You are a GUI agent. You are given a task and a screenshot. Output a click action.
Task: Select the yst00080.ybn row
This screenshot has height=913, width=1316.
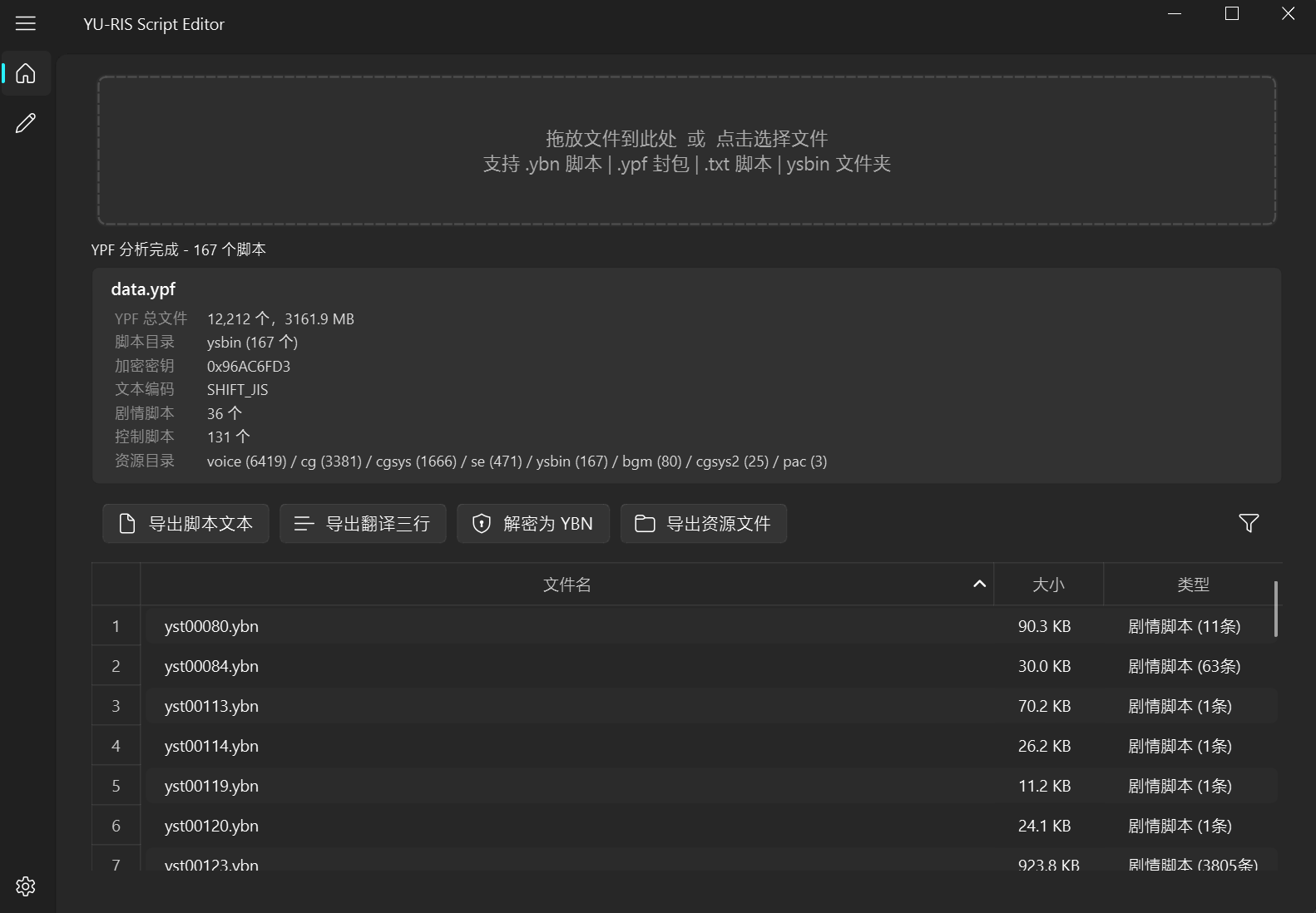711,626
